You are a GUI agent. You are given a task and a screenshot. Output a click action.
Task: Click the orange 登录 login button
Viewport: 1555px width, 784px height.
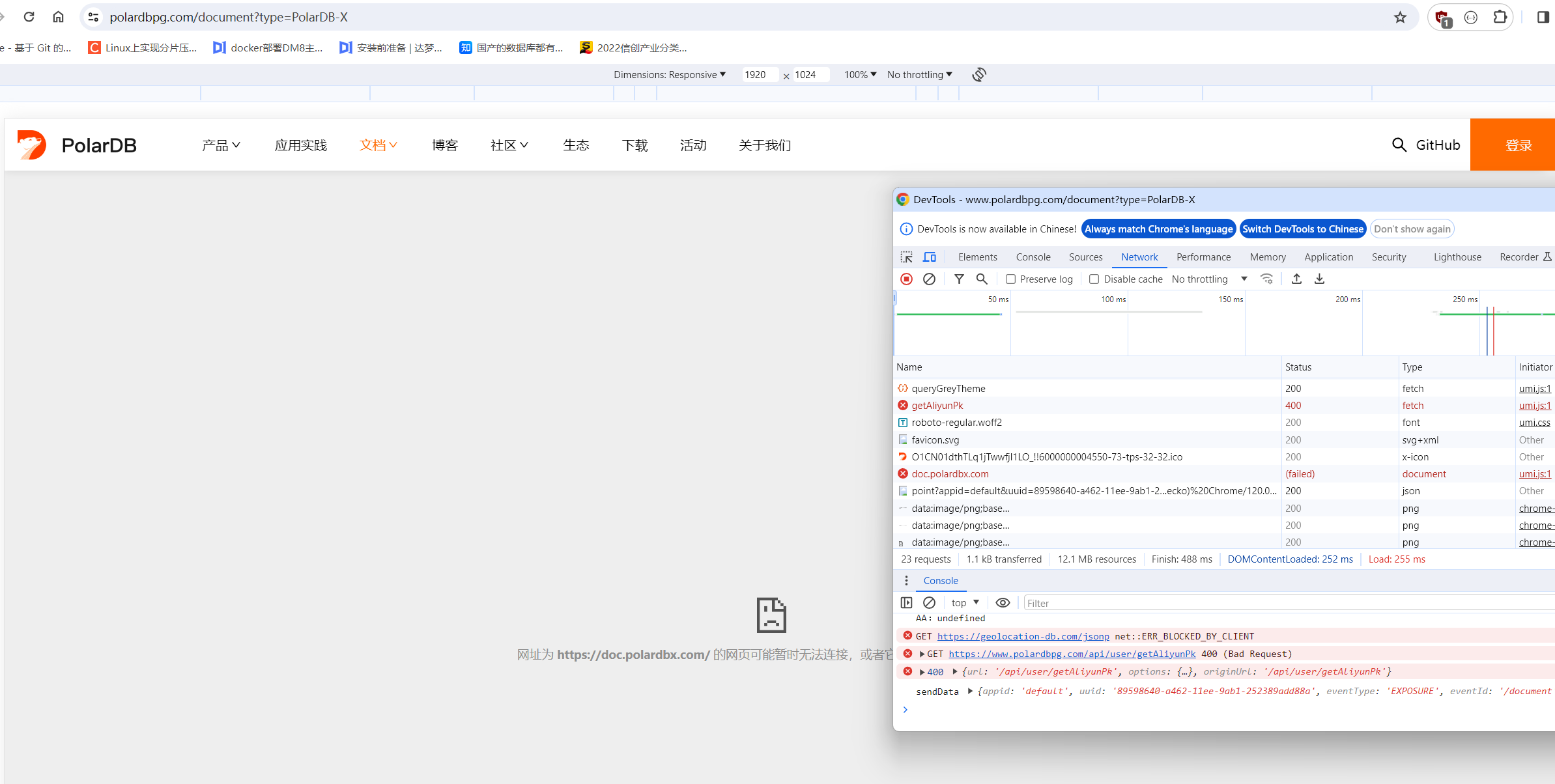(1512, 145)
